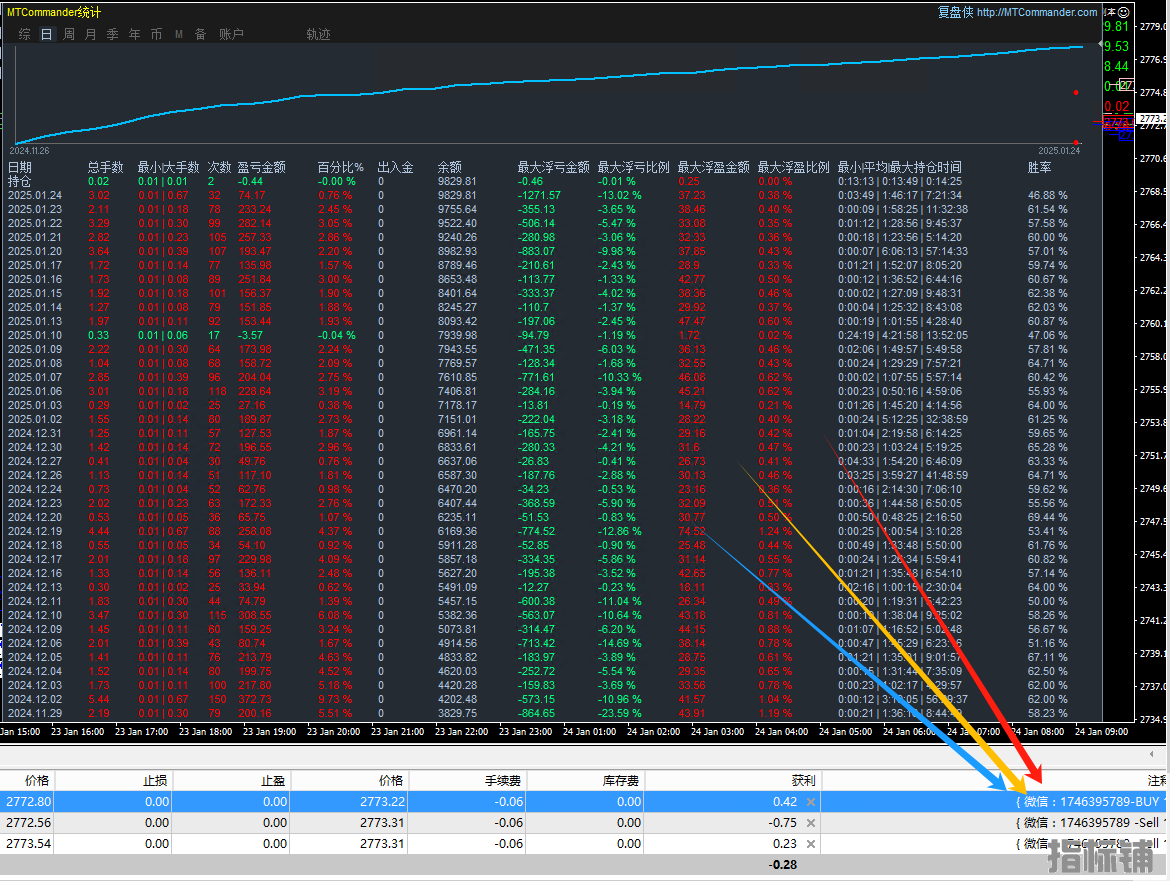Click the 2025.01.24 chart end date label

point(1059,151)
